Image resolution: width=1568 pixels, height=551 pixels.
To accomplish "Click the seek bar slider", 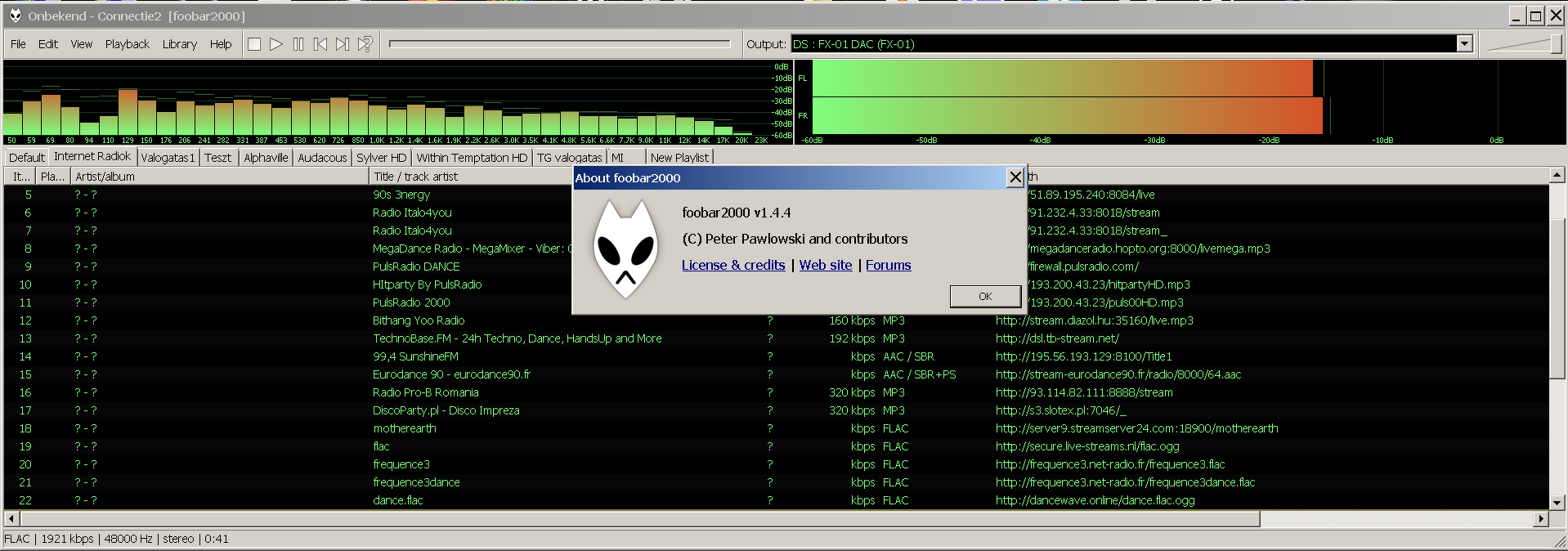I will click(x=560, y=44).
